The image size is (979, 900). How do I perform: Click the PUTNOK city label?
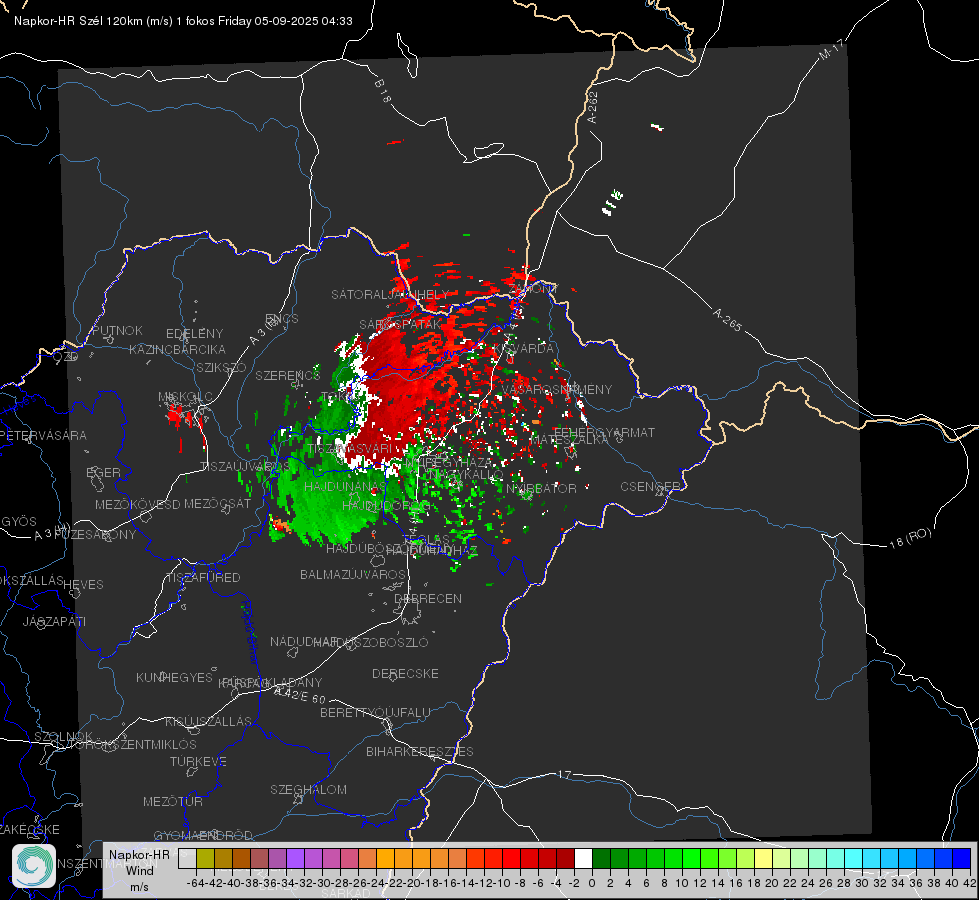(x=117, y=330)
